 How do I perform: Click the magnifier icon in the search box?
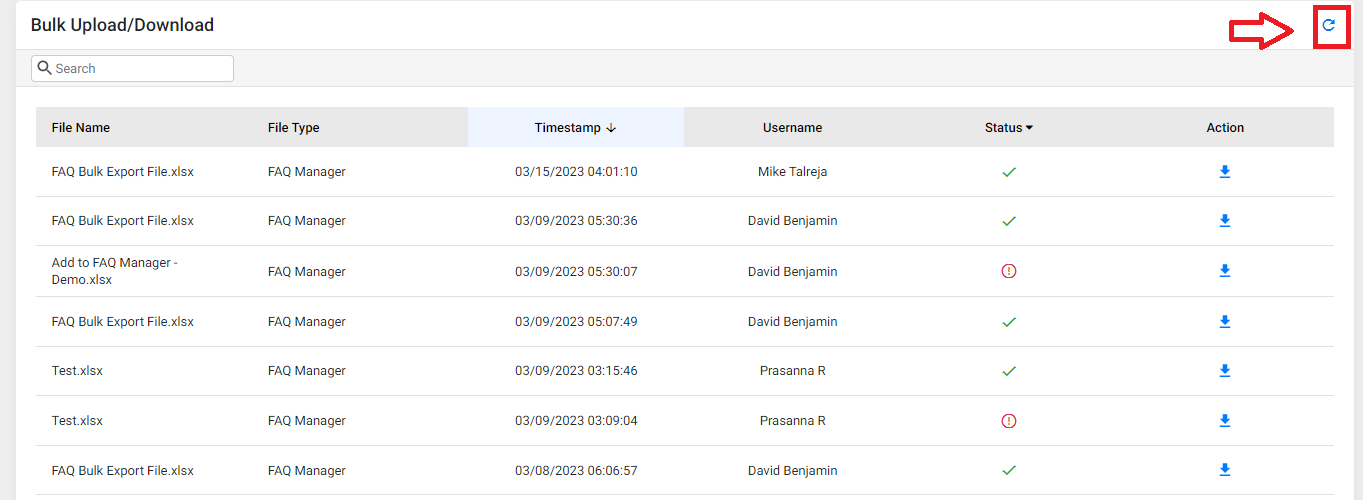coord(44,68)
